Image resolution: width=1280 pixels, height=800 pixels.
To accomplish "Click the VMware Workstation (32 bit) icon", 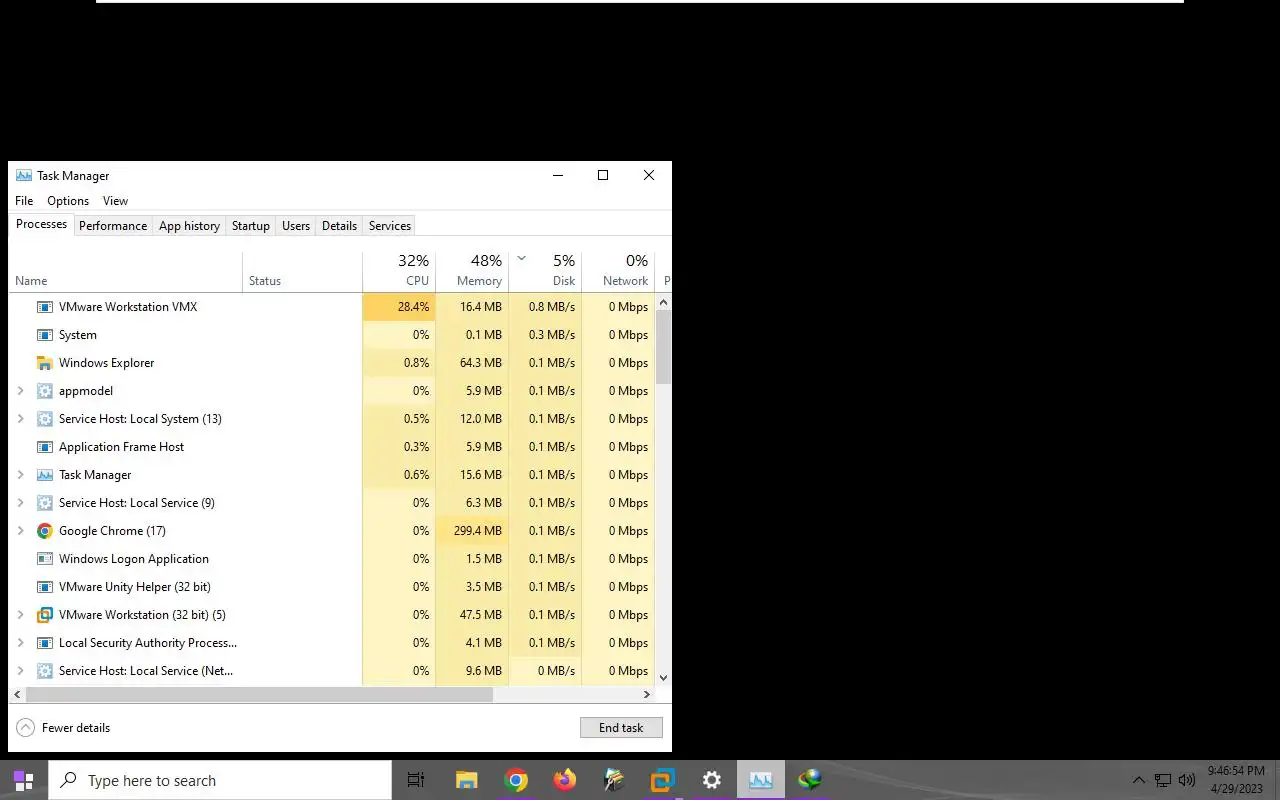I will [44, 615].
